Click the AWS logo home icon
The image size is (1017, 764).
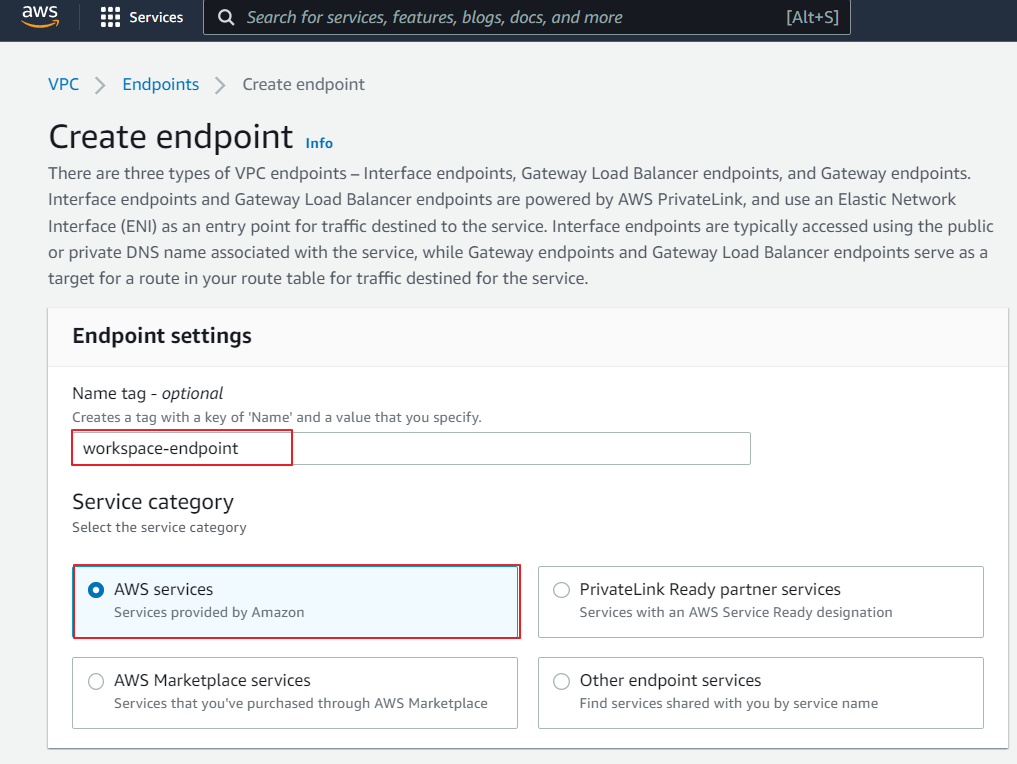pyautogui.click(x=40, y=17)
